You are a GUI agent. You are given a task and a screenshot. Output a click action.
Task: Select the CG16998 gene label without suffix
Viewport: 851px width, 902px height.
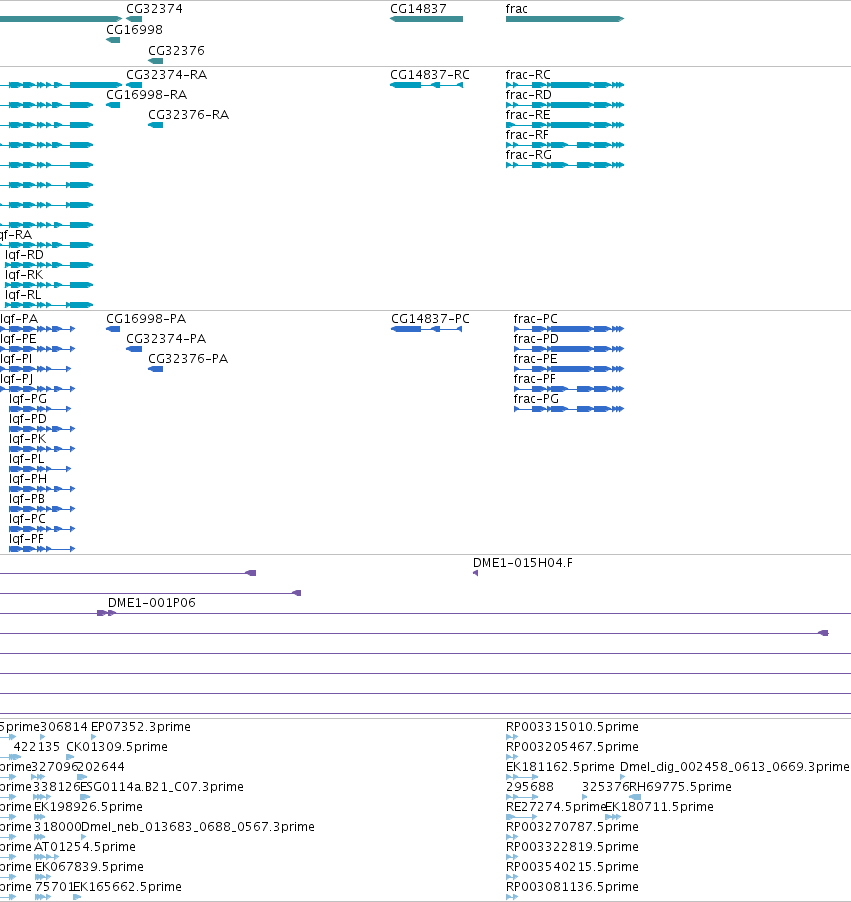point(134,29)
